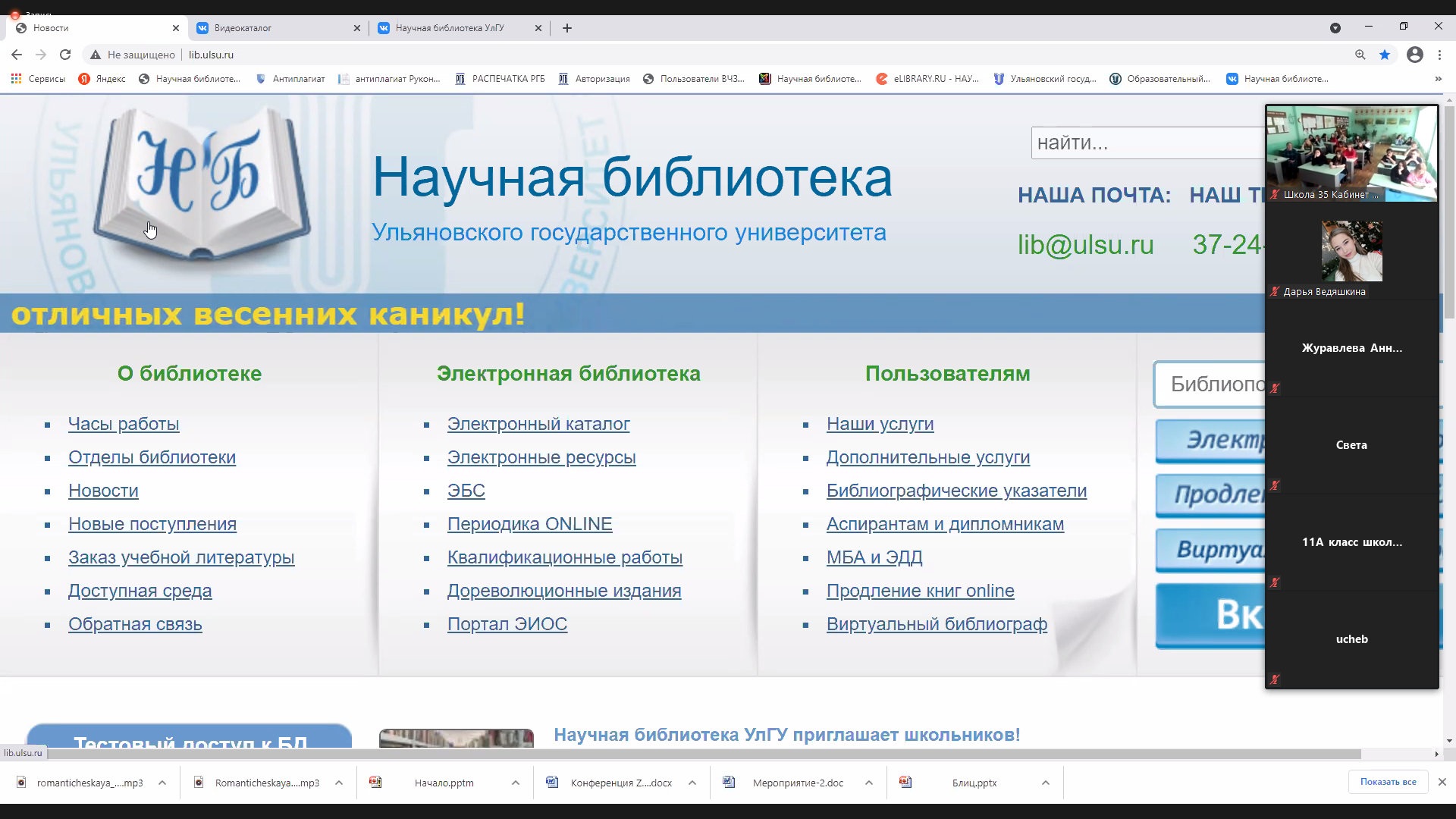Expand romanticheskaya_....mp3 download options

pos(162,783)
